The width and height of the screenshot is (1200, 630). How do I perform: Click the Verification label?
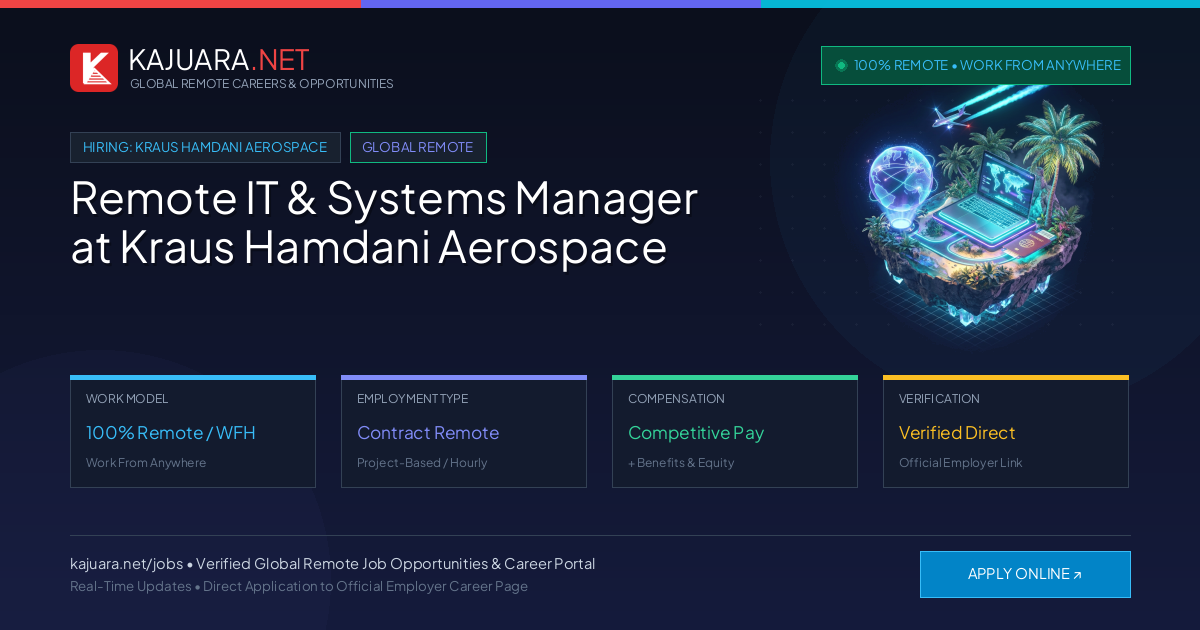(939, 399)
